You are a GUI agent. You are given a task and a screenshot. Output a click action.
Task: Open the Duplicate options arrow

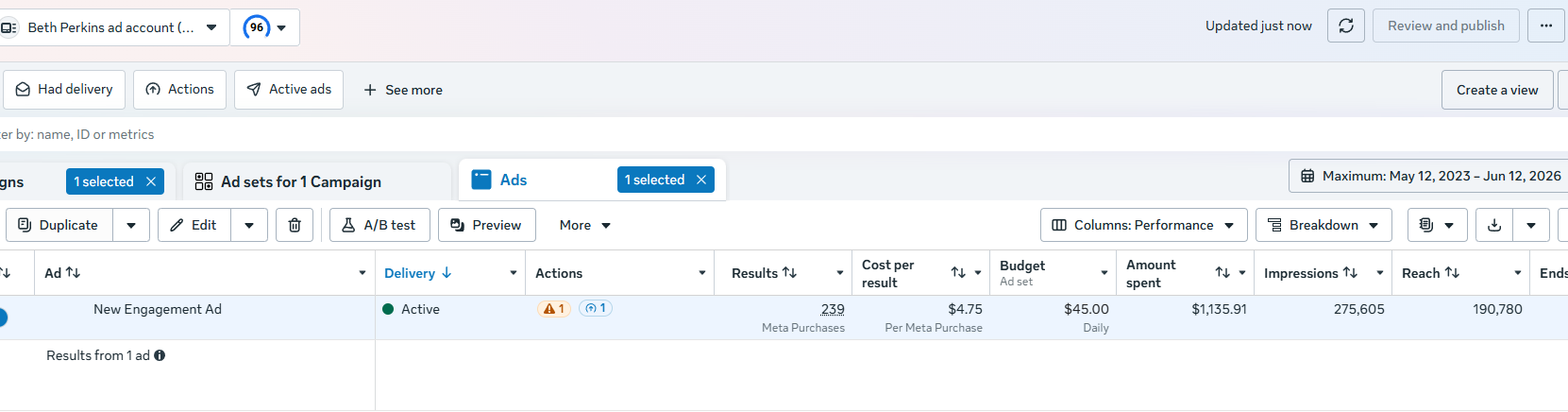tap(131, 225)
